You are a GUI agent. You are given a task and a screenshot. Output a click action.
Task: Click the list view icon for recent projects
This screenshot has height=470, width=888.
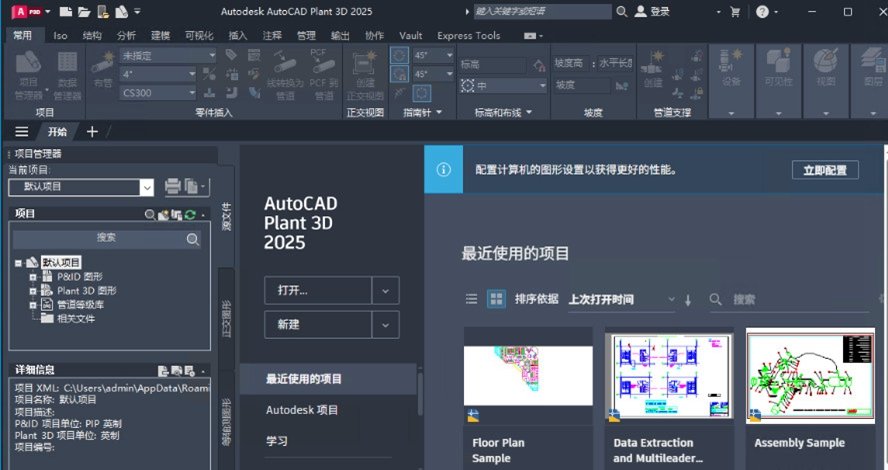471,299
